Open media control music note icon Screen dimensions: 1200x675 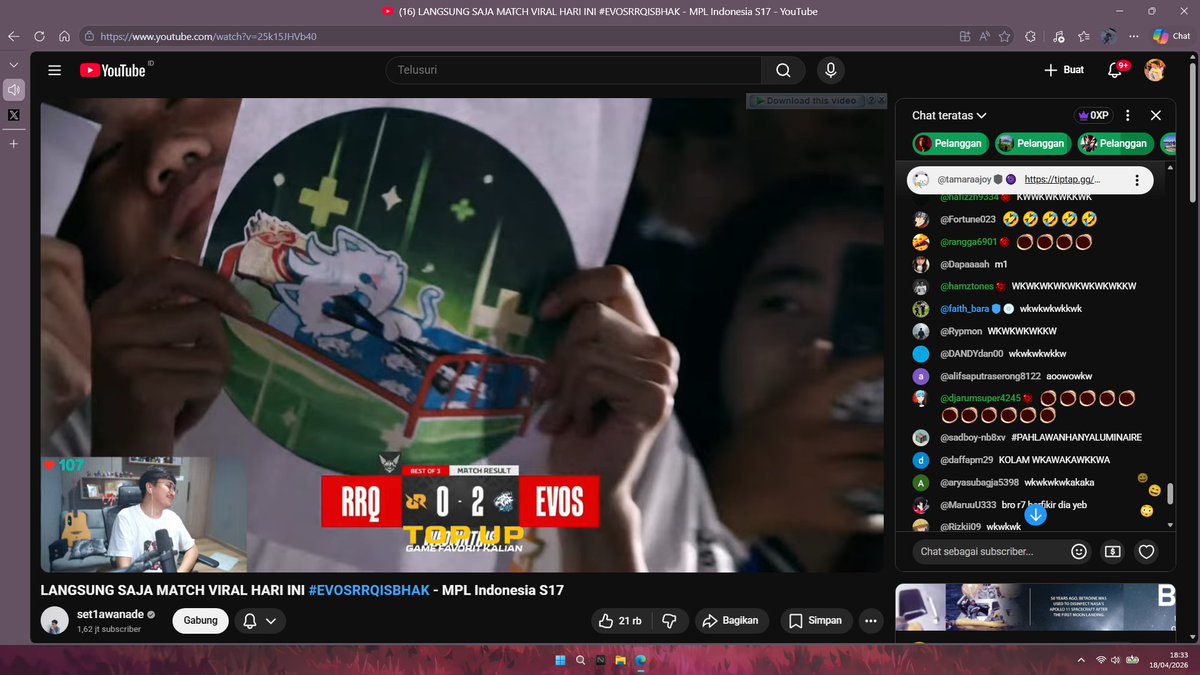pyautogui.click(x=1058, y=36)
